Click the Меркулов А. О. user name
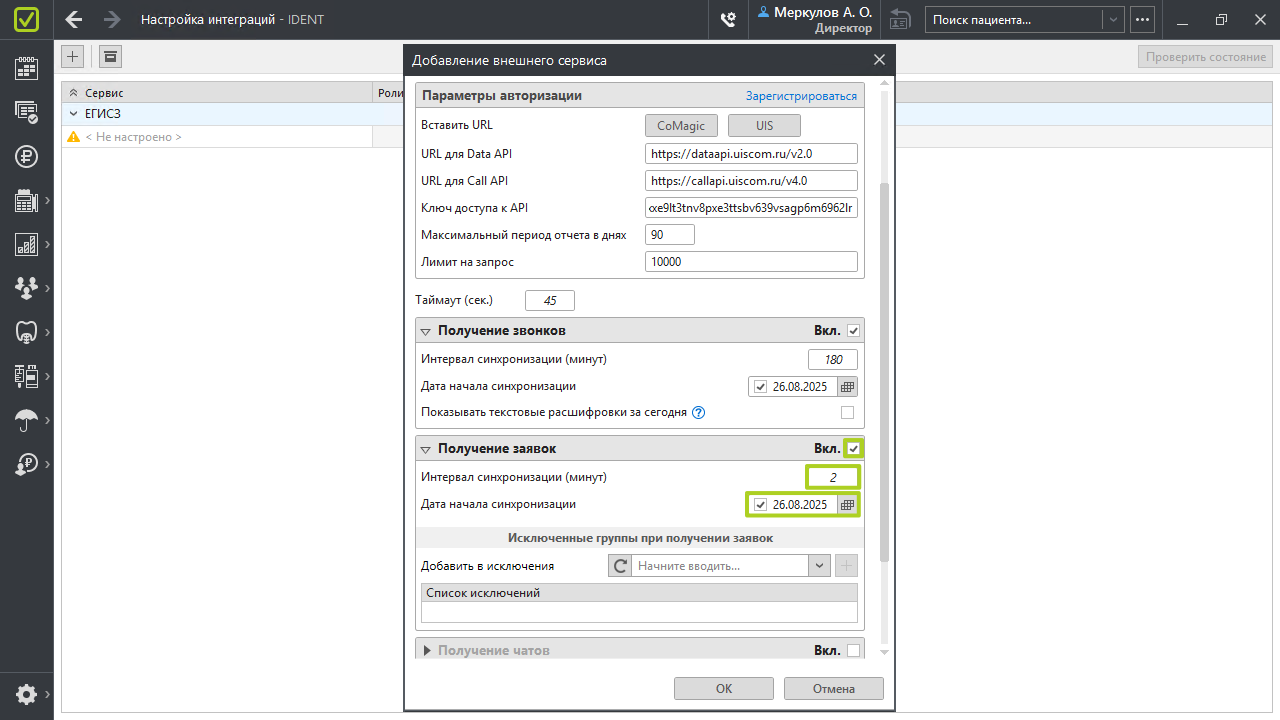Image resolution: width=1280 pixels, height=720 pixels. [x=823, y=12]
